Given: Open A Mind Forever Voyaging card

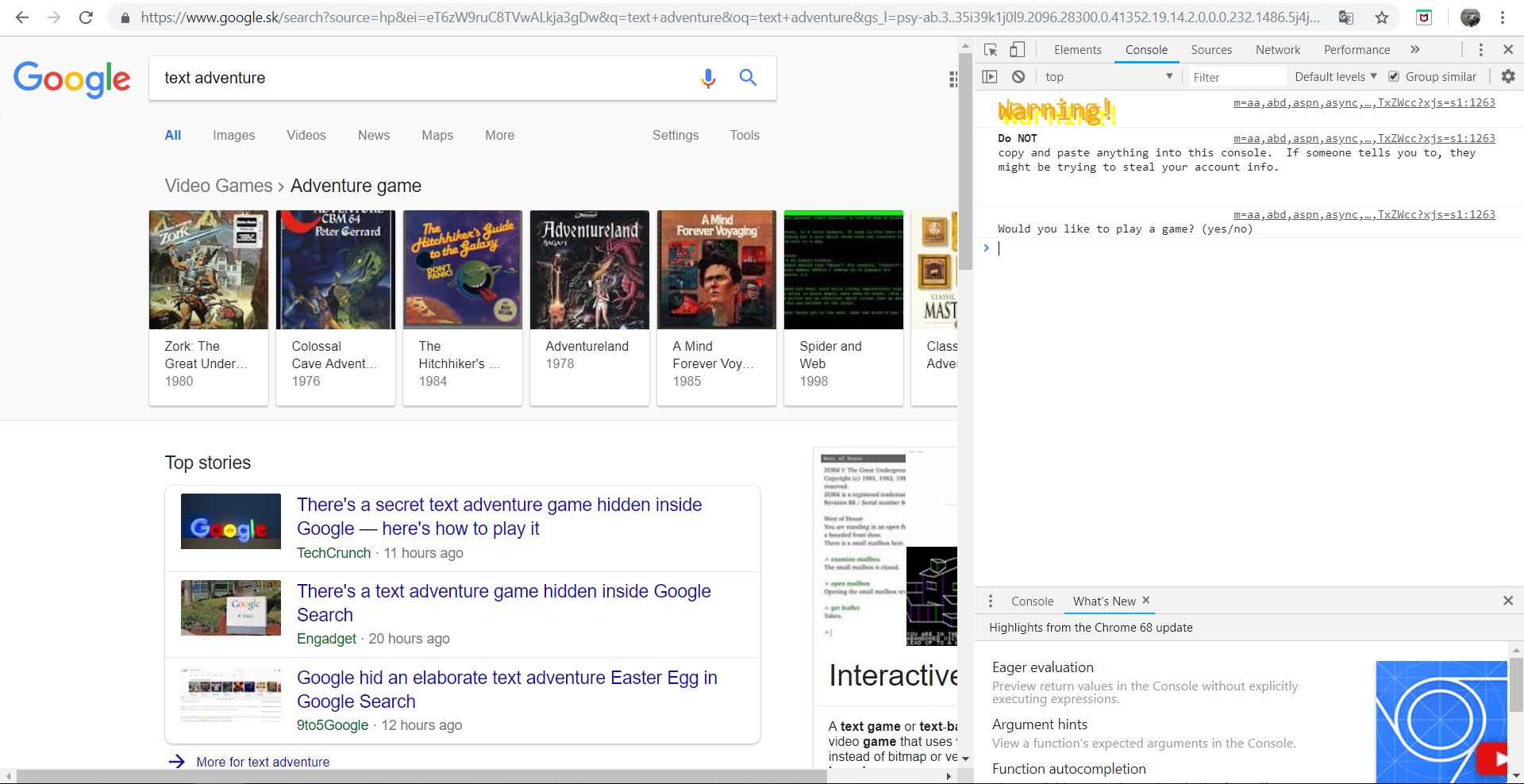Looking at the screenshot, I should pyautogui.click(x=717, y=308).
